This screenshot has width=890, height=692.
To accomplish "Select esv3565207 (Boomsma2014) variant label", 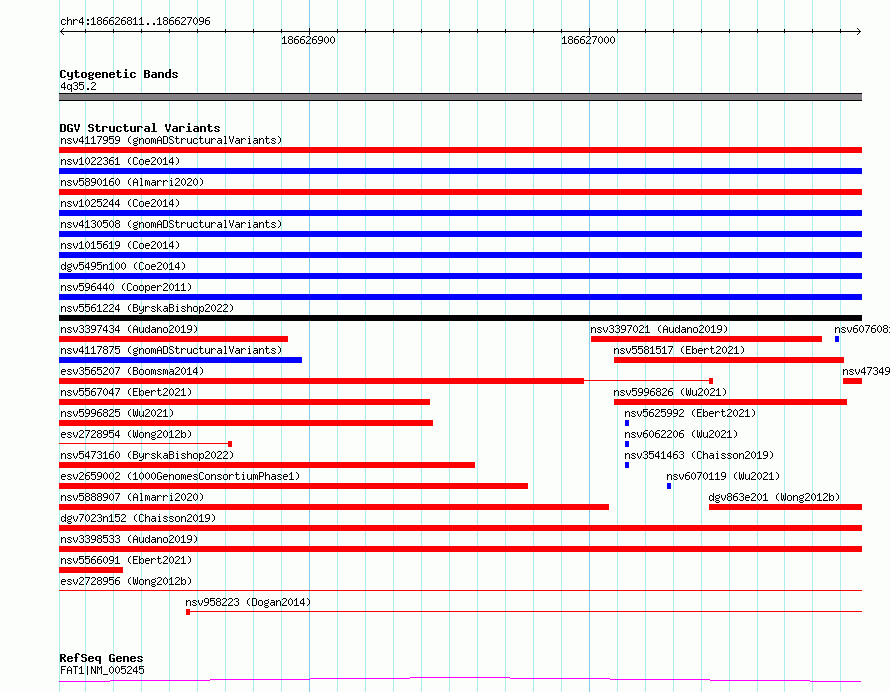I will click(x=132, y=371).
